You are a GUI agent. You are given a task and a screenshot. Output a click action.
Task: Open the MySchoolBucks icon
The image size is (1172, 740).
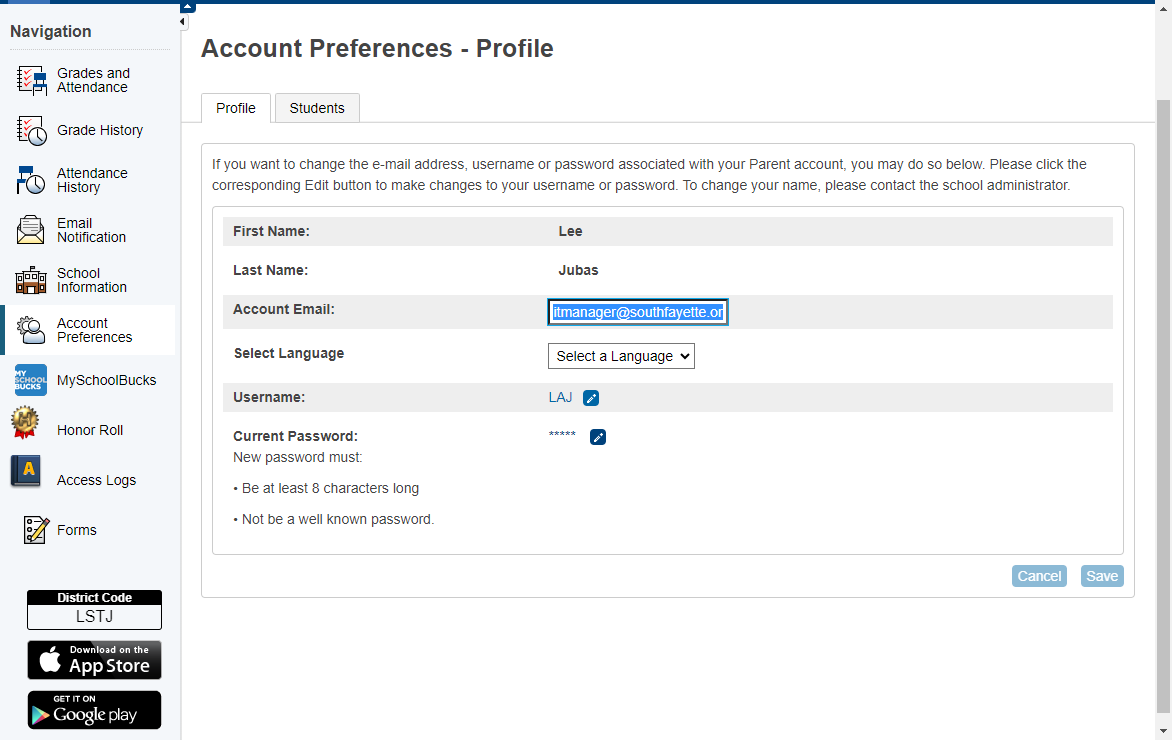[31, 380]
